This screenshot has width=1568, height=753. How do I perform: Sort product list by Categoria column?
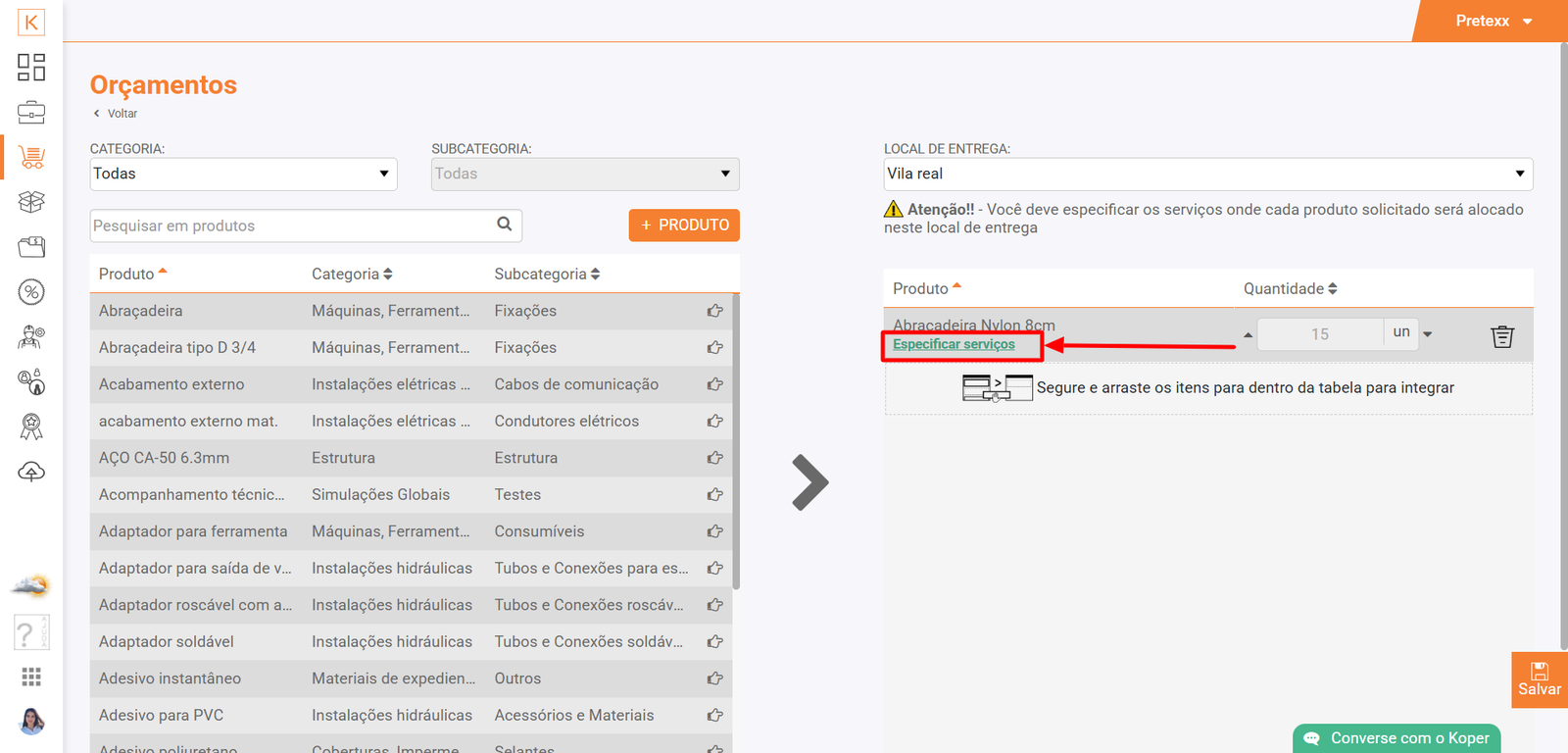click(x=351, y=275)
